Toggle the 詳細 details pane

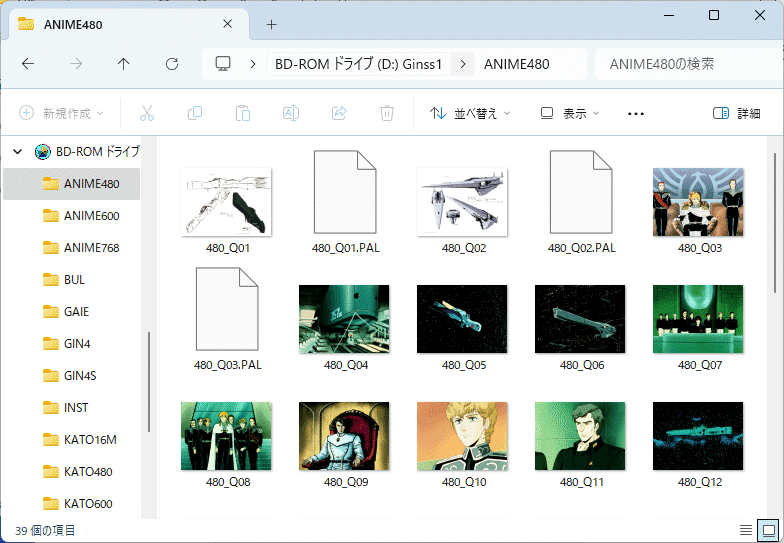click(736, 114)
